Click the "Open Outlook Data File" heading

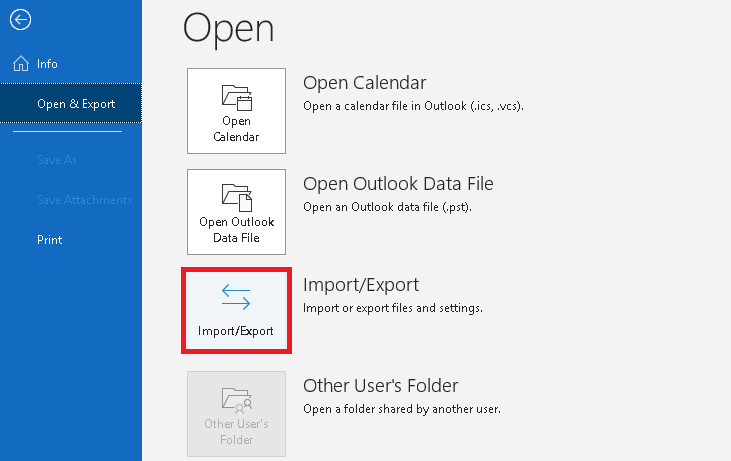(x=398, y=184)
